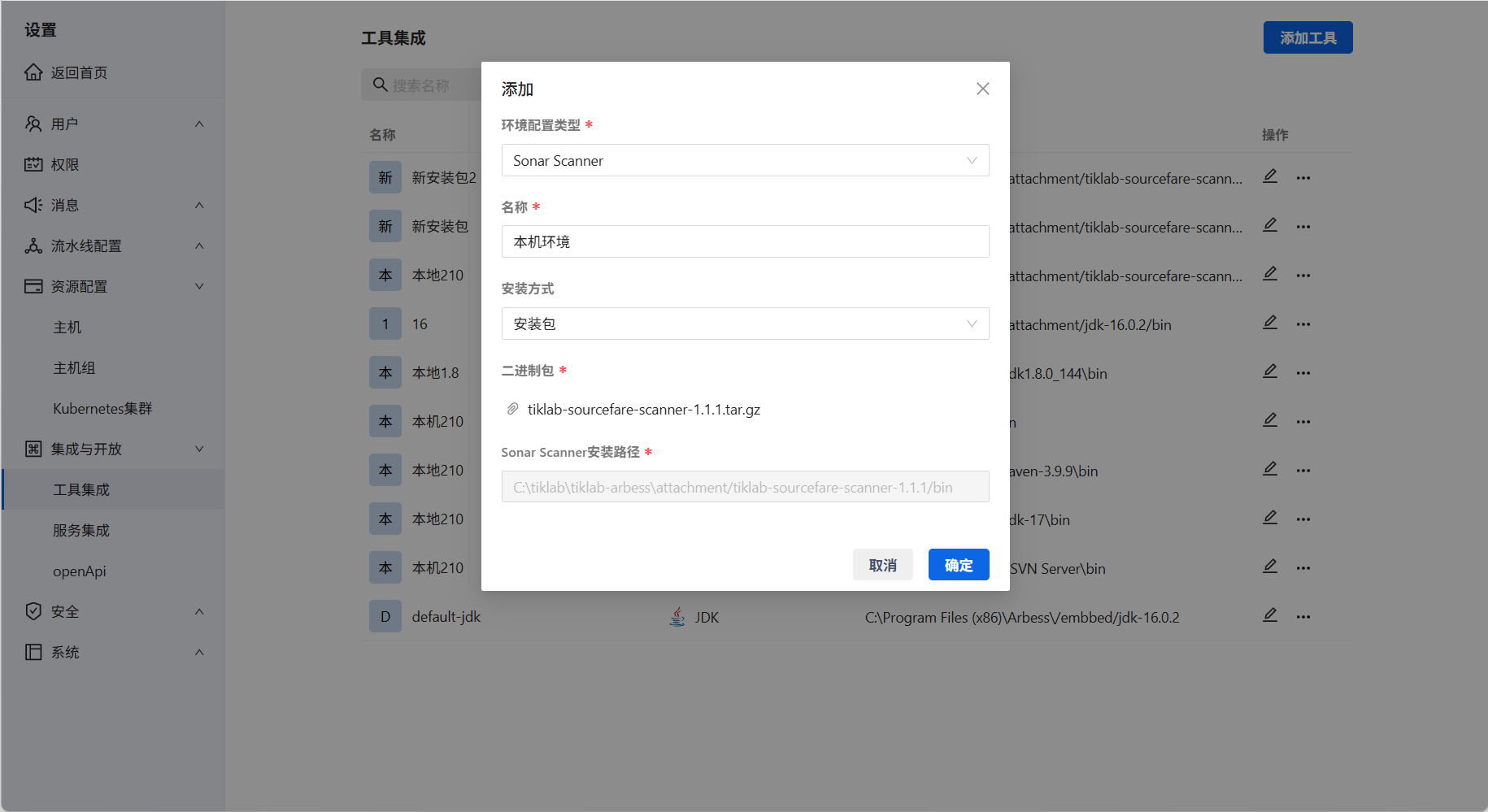Open more options for aven-3.9.9\bin row
Image resolution: width=1488 pixels, height=812 pixels.
click(x=1303, y=471)
